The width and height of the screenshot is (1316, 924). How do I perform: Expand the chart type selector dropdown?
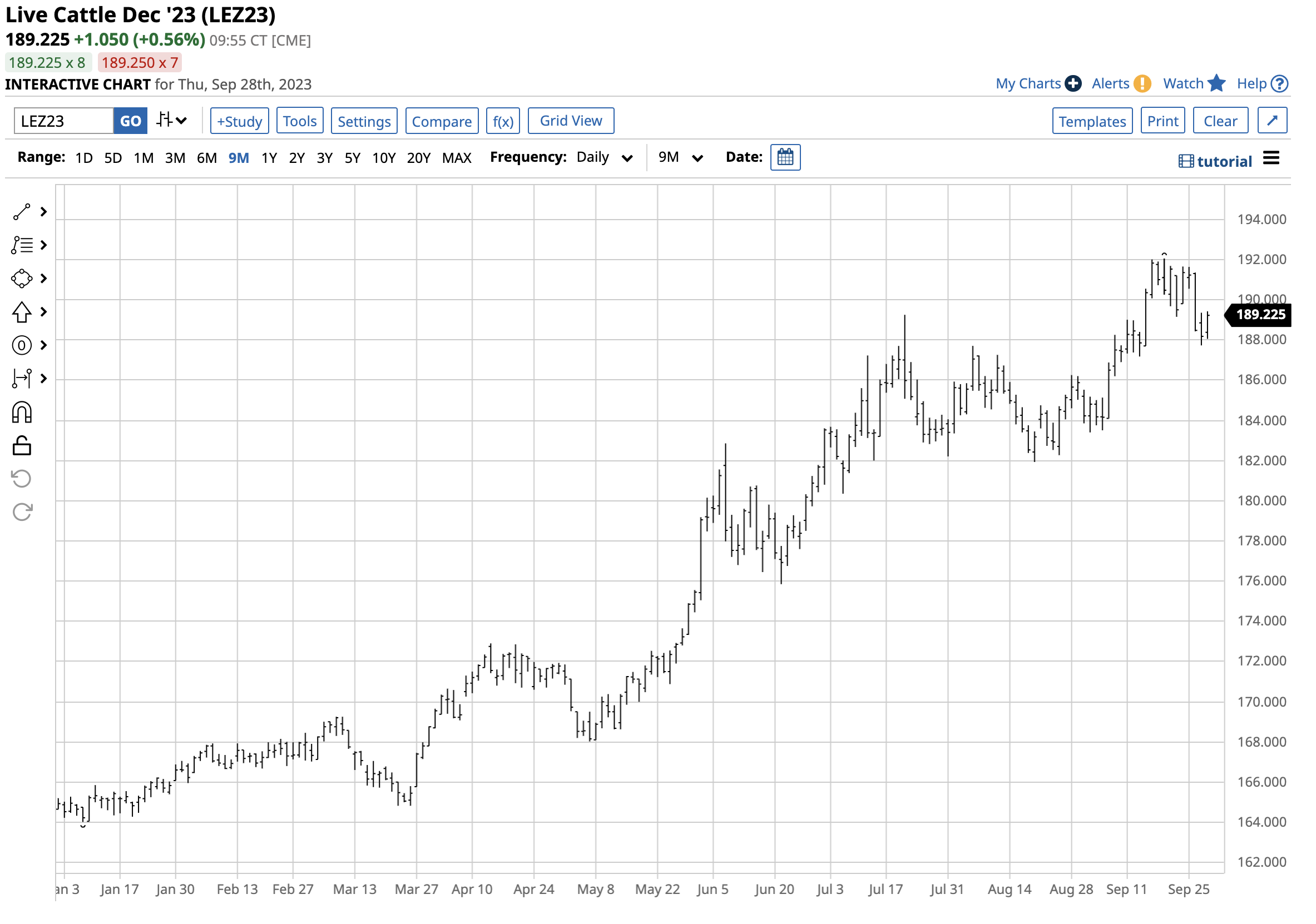(172, 120)
